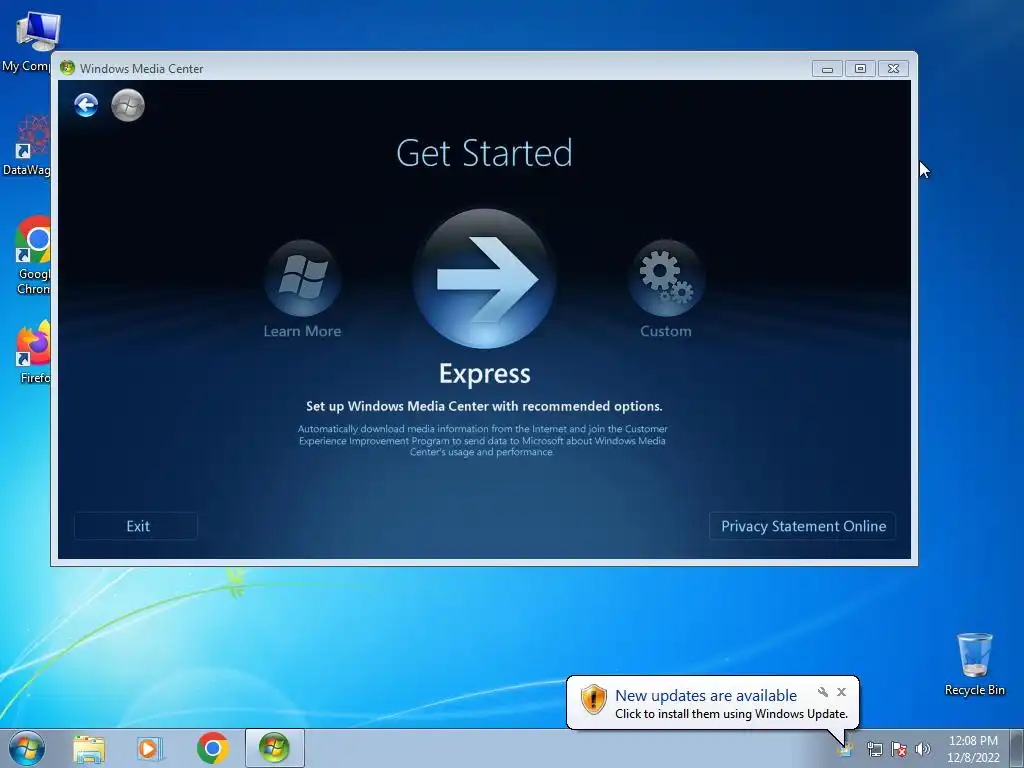Open update notification settings wrench icon

click(x=823, y=692)
